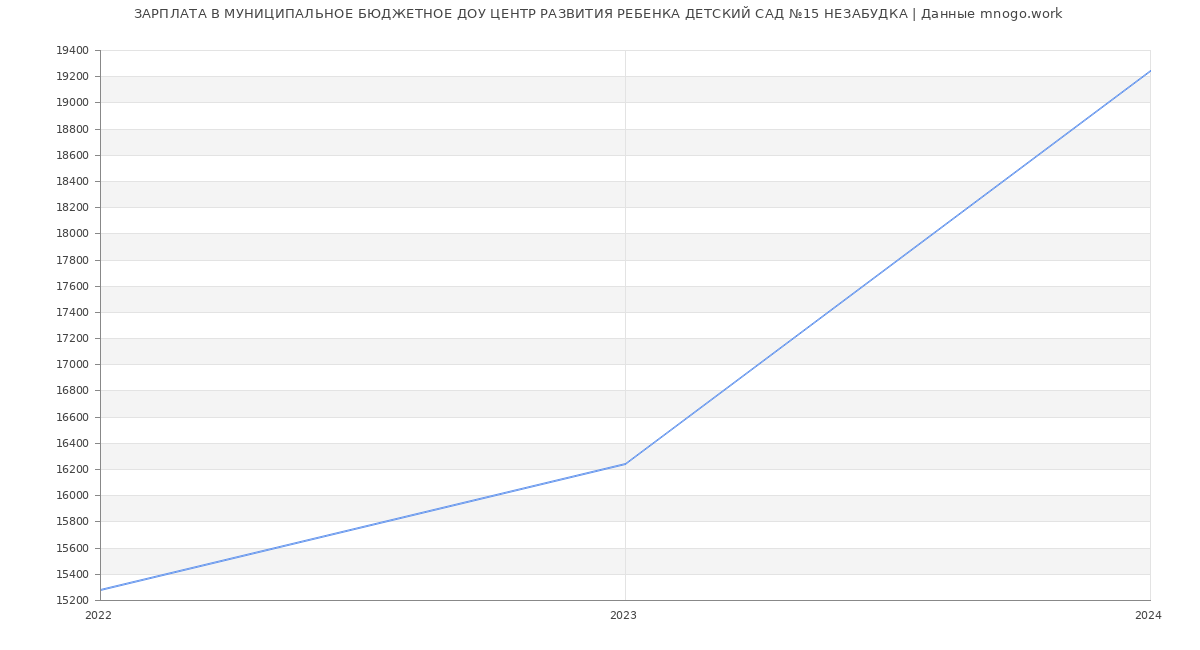Click the 15400 y-axis label
This screenshot has height=650, width=1200.
72,574
